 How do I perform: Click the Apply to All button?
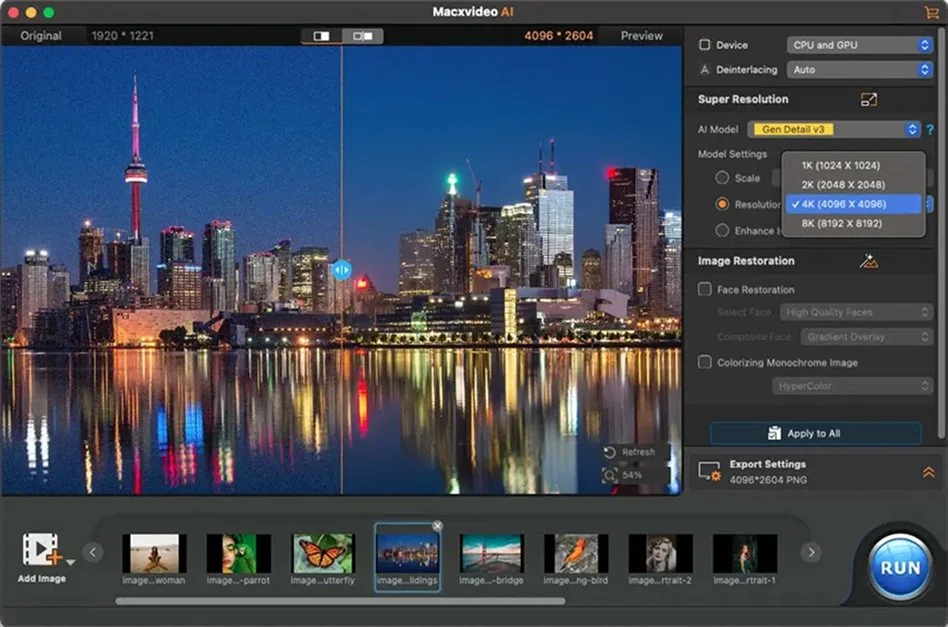[x=815, y=433]
